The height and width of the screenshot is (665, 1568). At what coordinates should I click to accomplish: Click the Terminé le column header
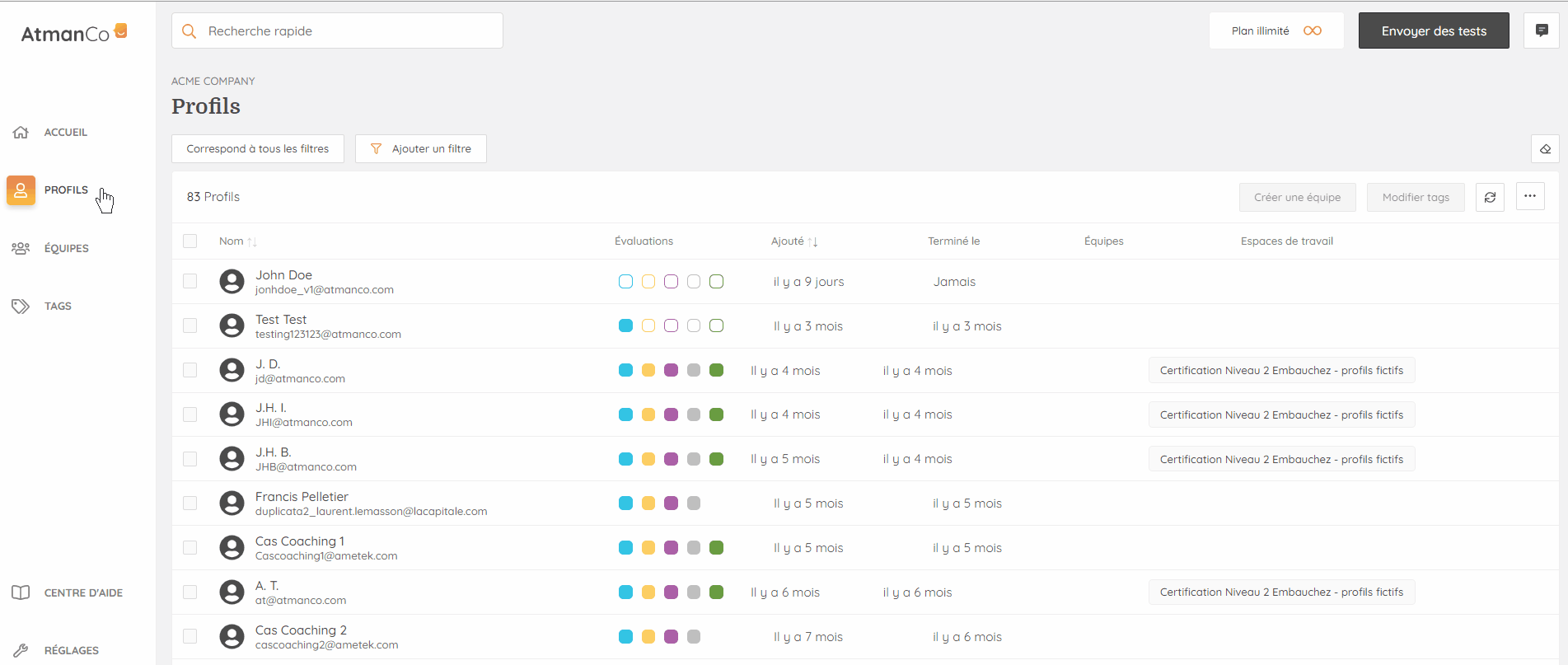953,241
